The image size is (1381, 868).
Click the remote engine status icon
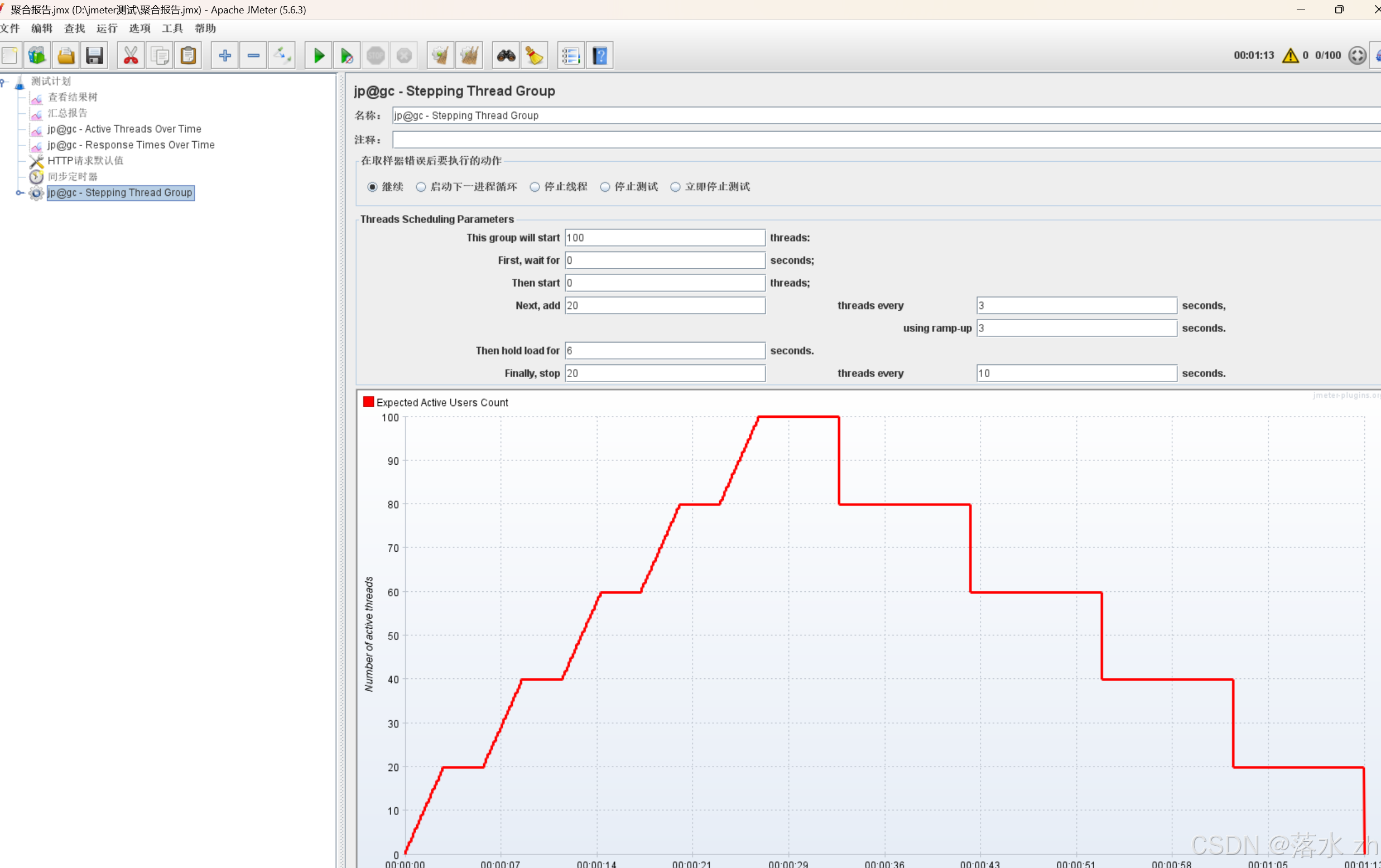(1357, 56)
